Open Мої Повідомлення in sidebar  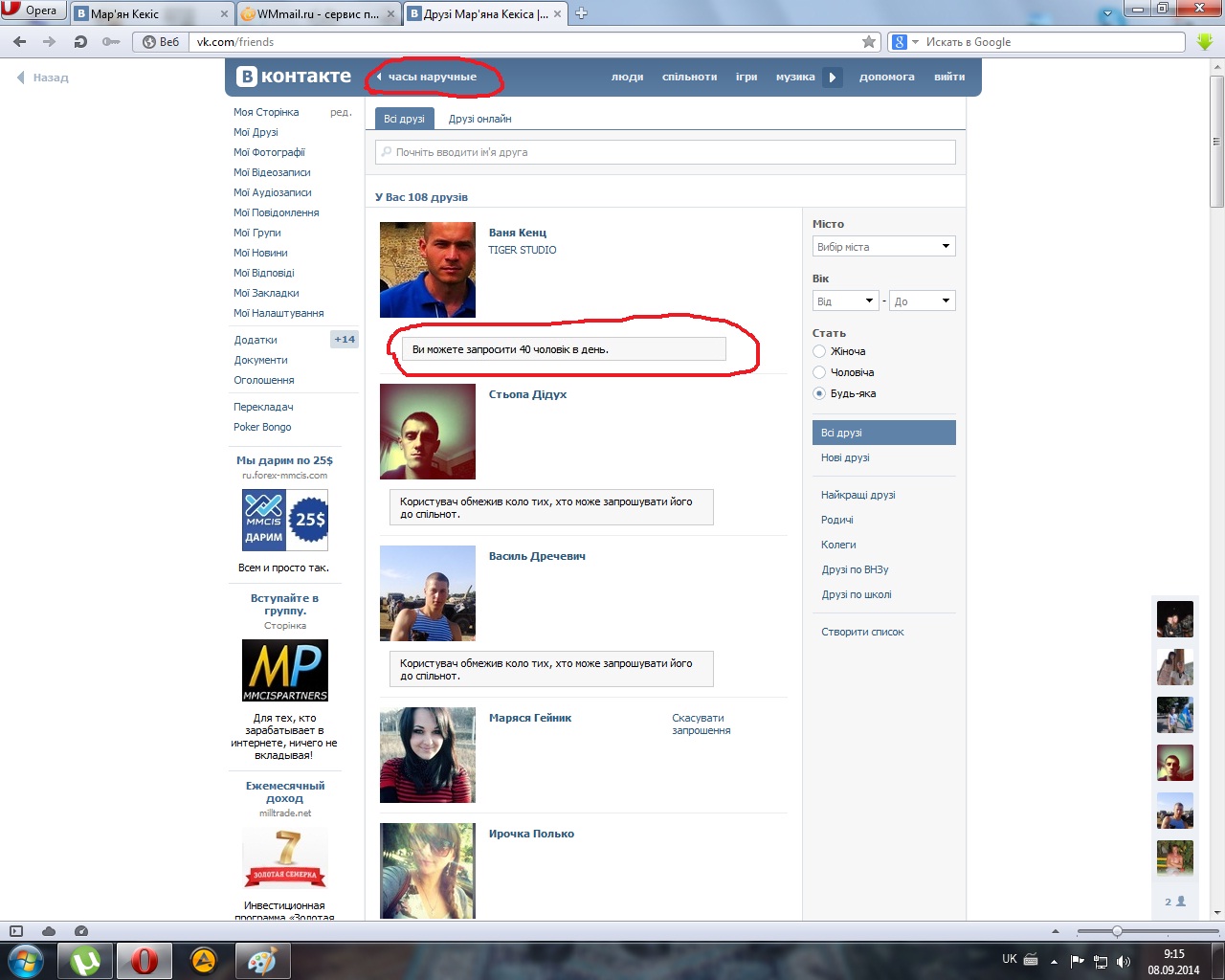pos(277,212)
